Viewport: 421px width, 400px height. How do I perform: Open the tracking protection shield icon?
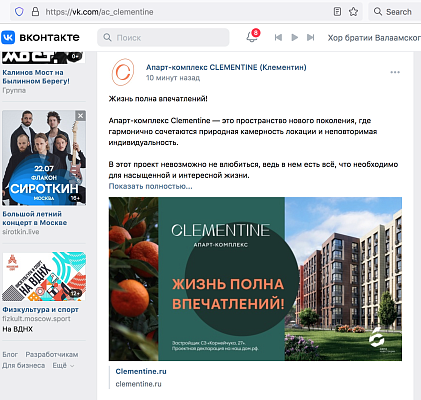click(19, 12)
